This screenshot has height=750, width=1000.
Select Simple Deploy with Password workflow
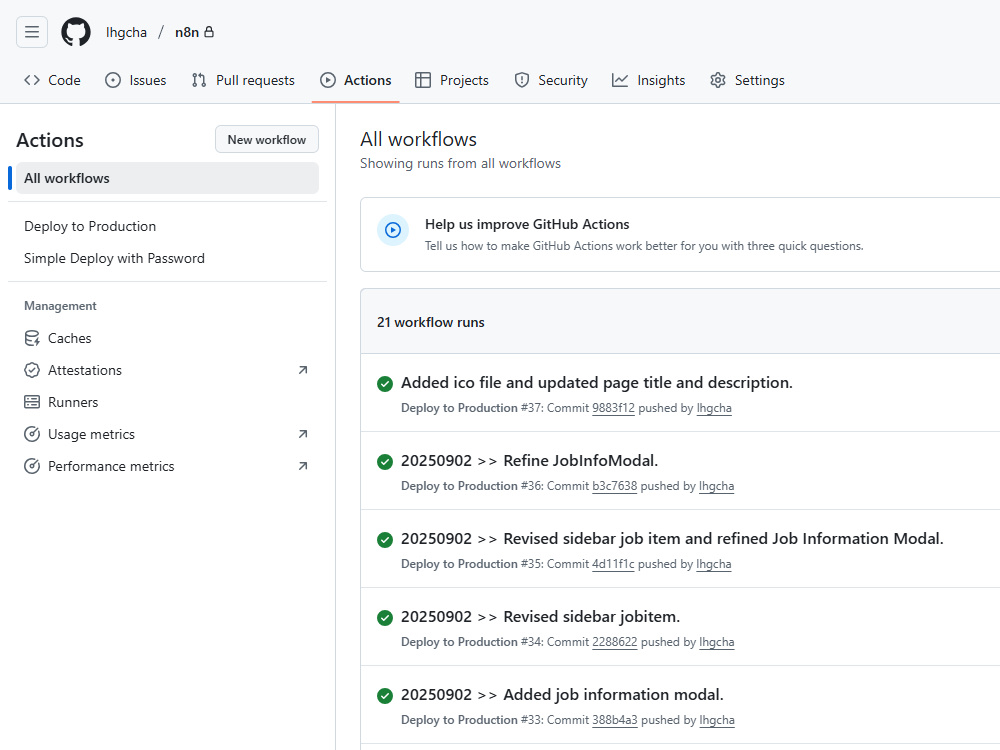[114, 258]
